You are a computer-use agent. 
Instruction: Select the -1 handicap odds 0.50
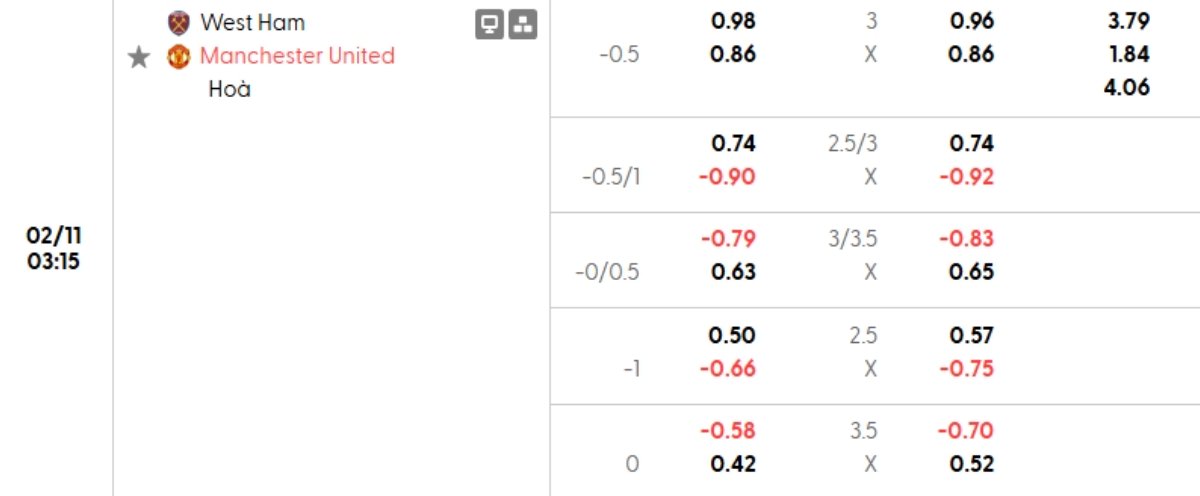coord(733,335)
